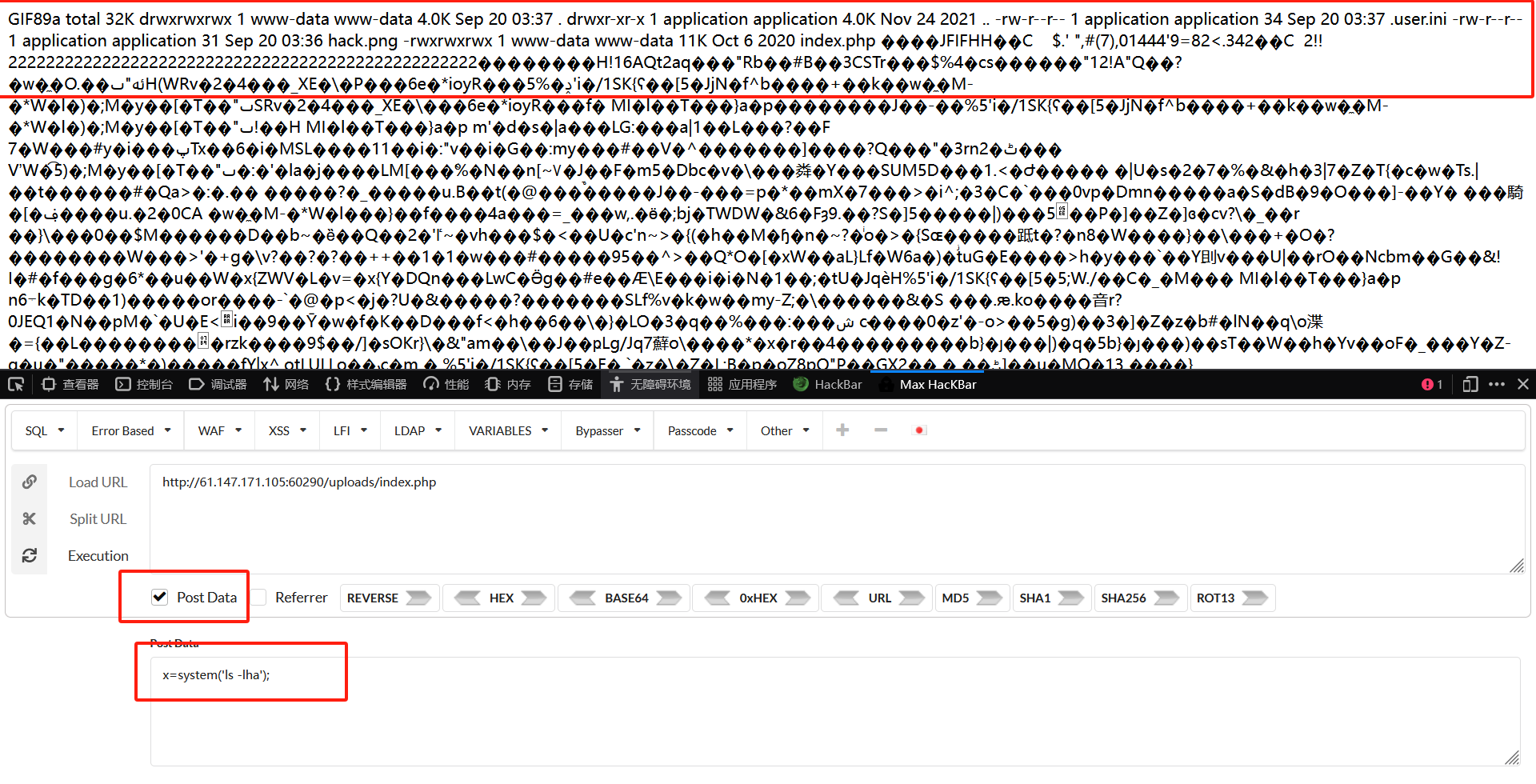Click the HEX encode right arrow
Screen dimensions: 1536x784
(x=534, y=598)
